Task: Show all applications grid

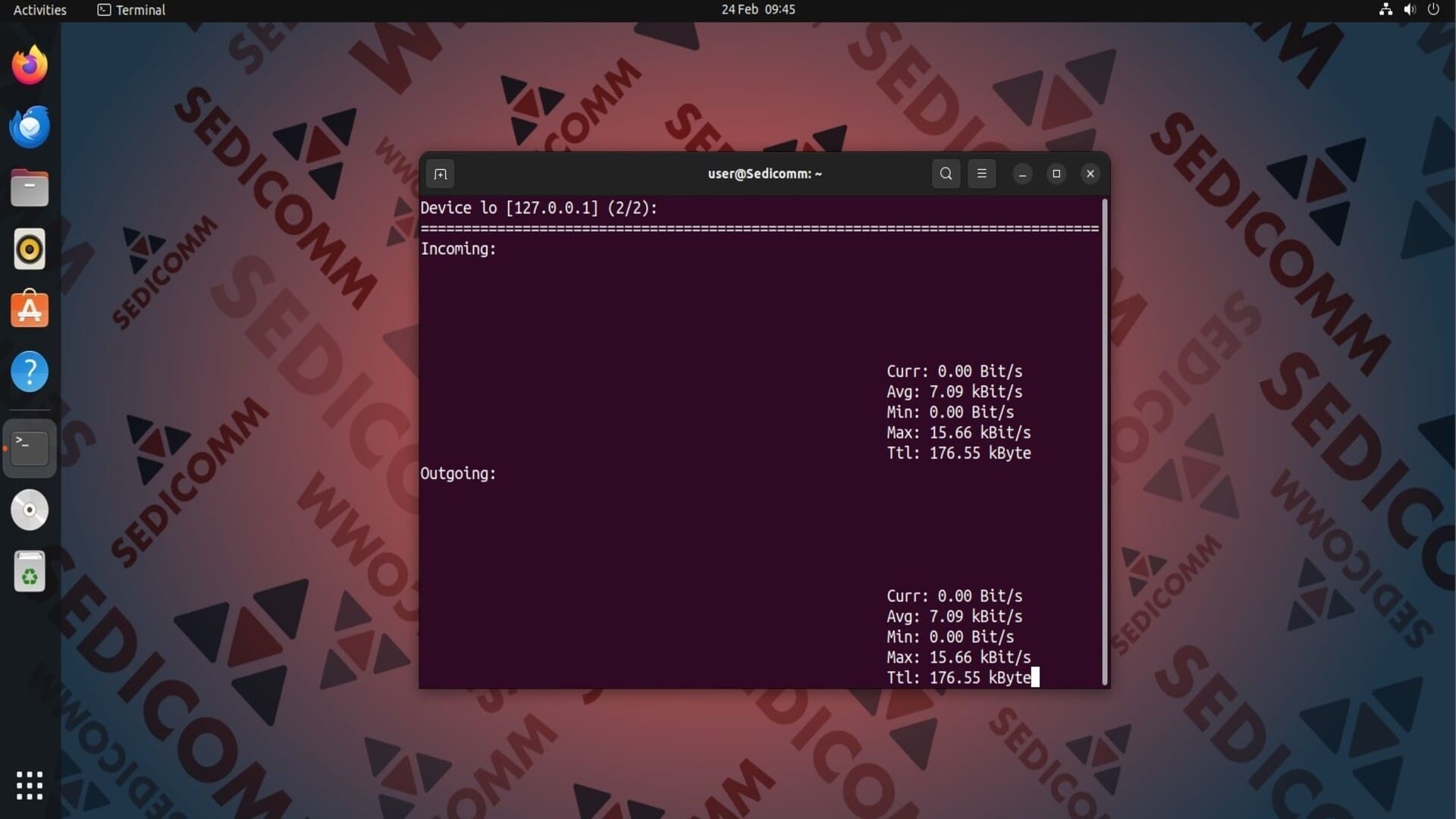Action: (x=30, y=785)
